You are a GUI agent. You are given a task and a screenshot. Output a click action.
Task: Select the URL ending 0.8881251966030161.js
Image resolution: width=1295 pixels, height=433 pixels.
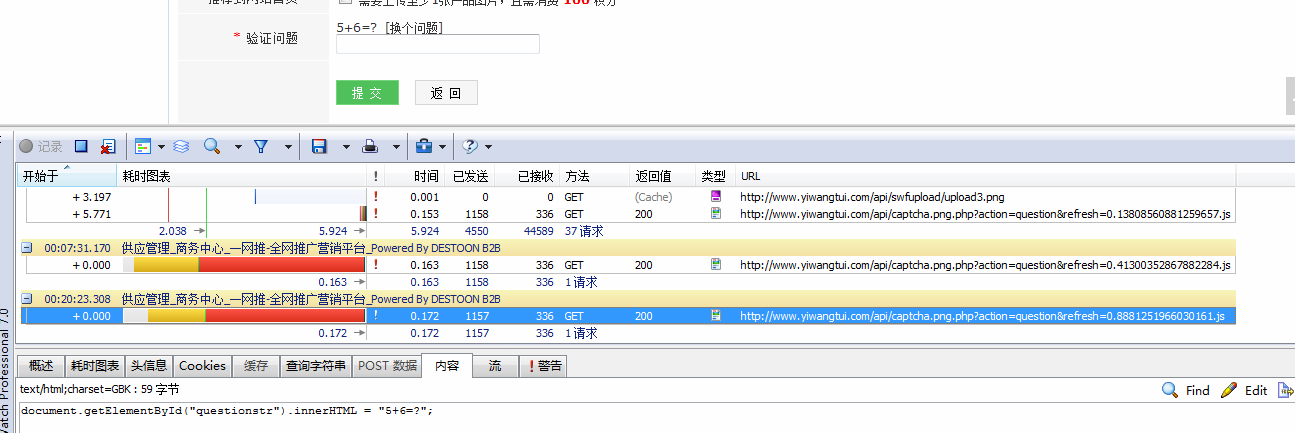pos(982,316)
